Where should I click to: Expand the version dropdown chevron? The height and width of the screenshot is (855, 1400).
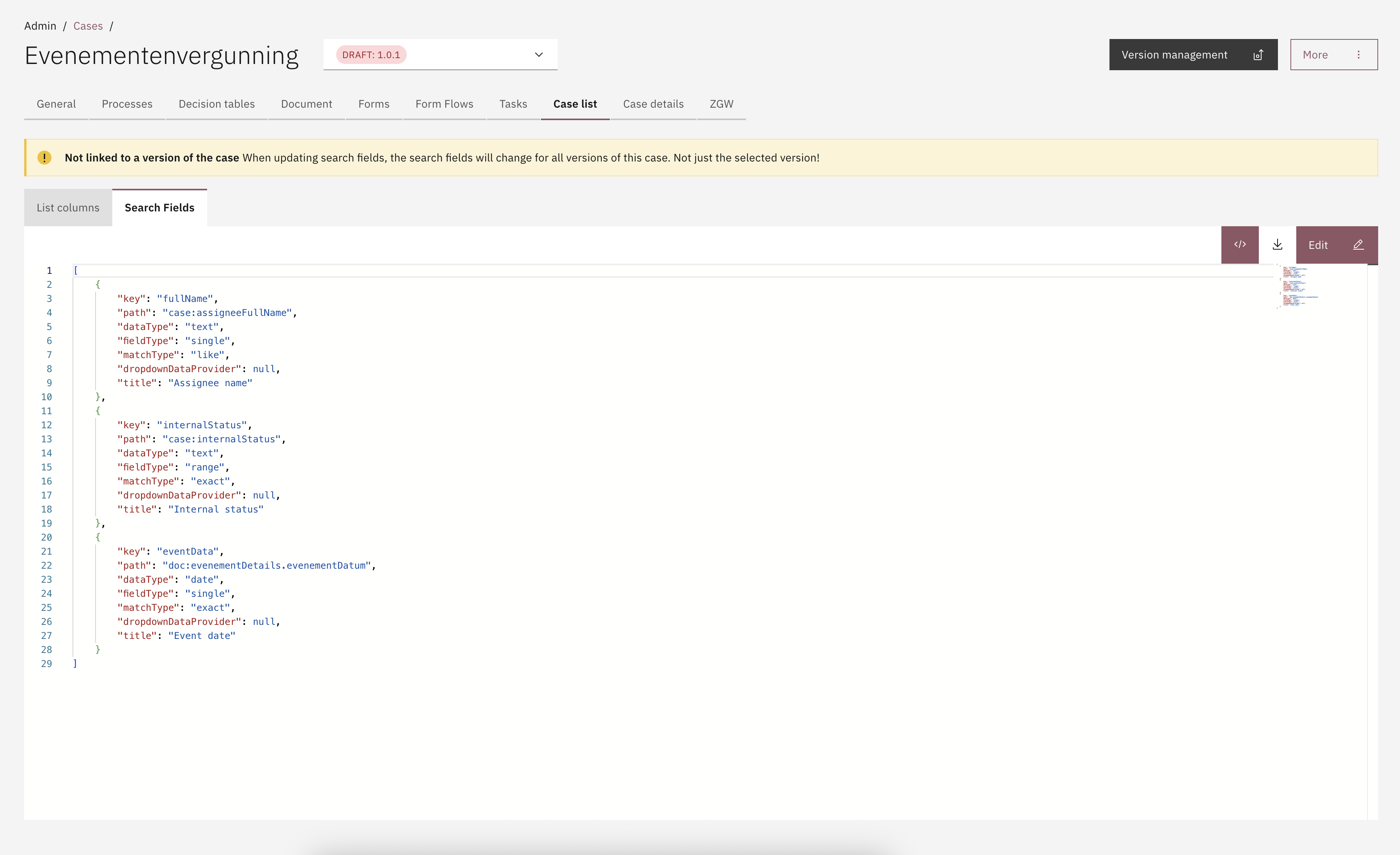(x=538, y=55)
